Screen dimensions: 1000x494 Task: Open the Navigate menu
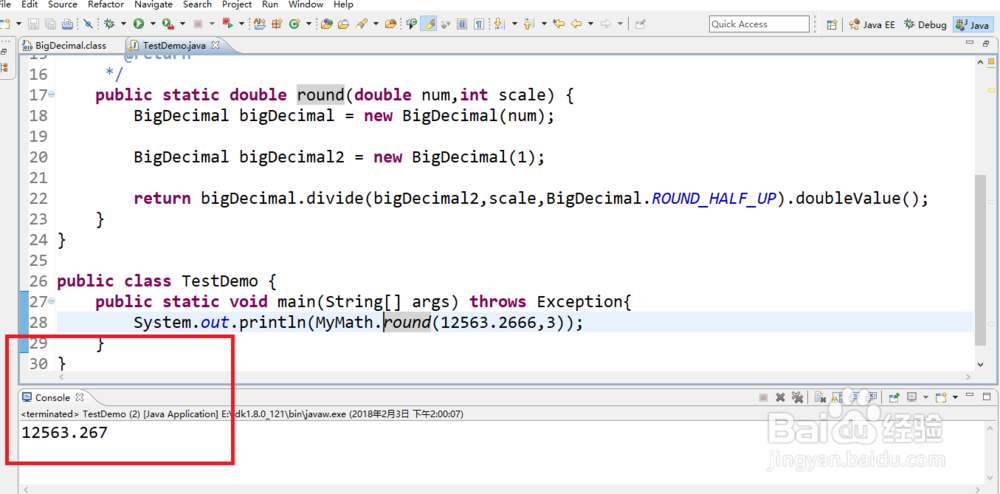click(x=154, y=4)
